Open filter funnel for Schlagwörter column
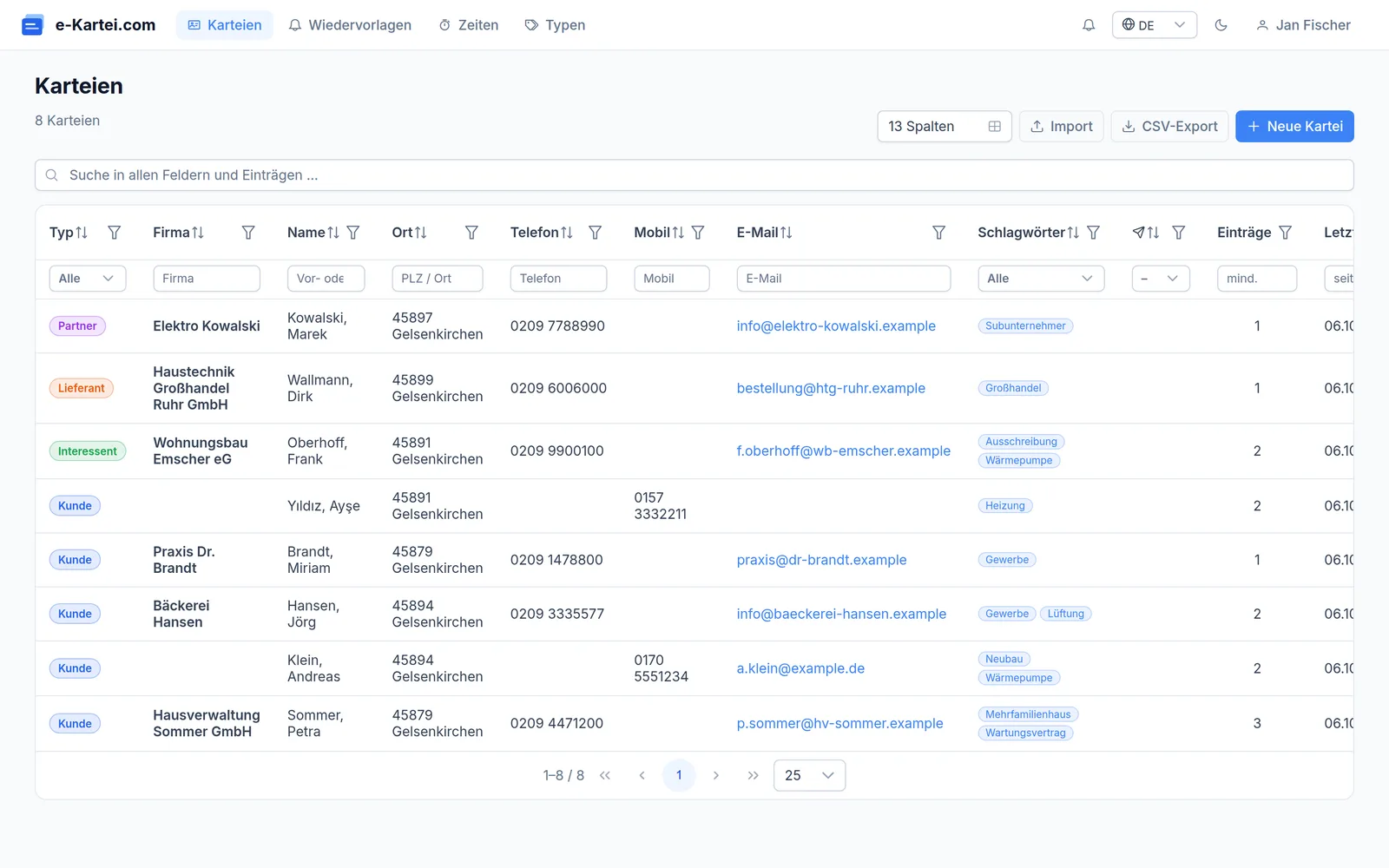Image resolution: width=1389 pixels, height=868 pixels. coord(1094,233)
